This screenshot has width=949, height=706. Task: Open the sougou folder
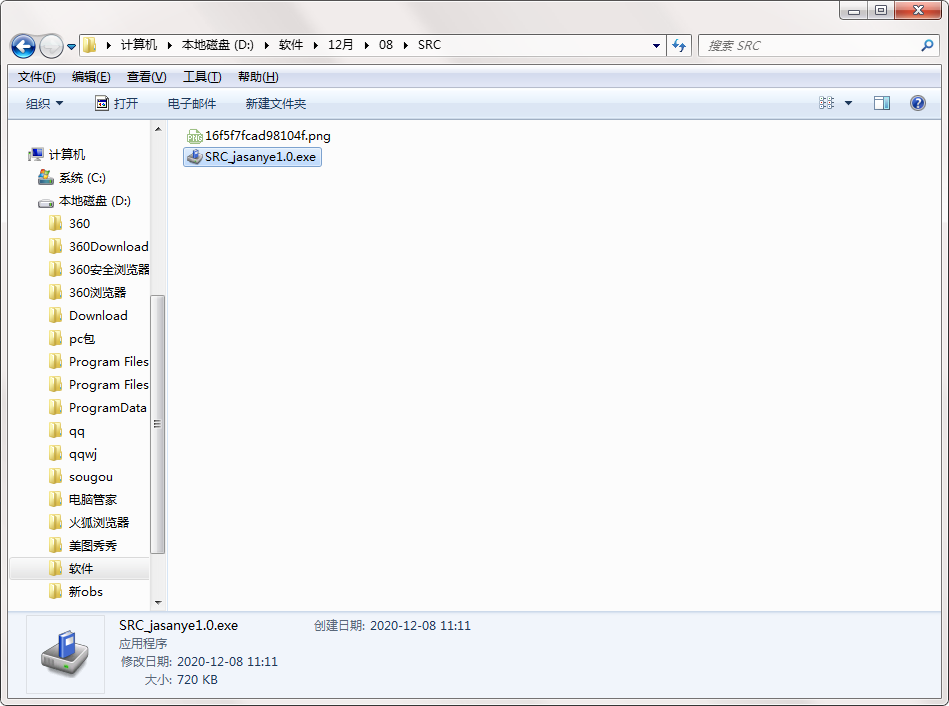click(x=81, y=477)
